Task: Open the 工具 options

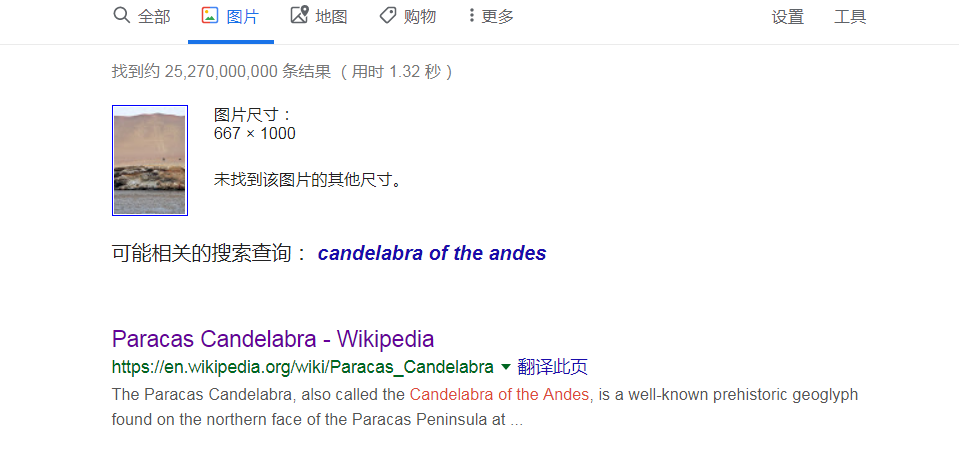Action: 850,17
